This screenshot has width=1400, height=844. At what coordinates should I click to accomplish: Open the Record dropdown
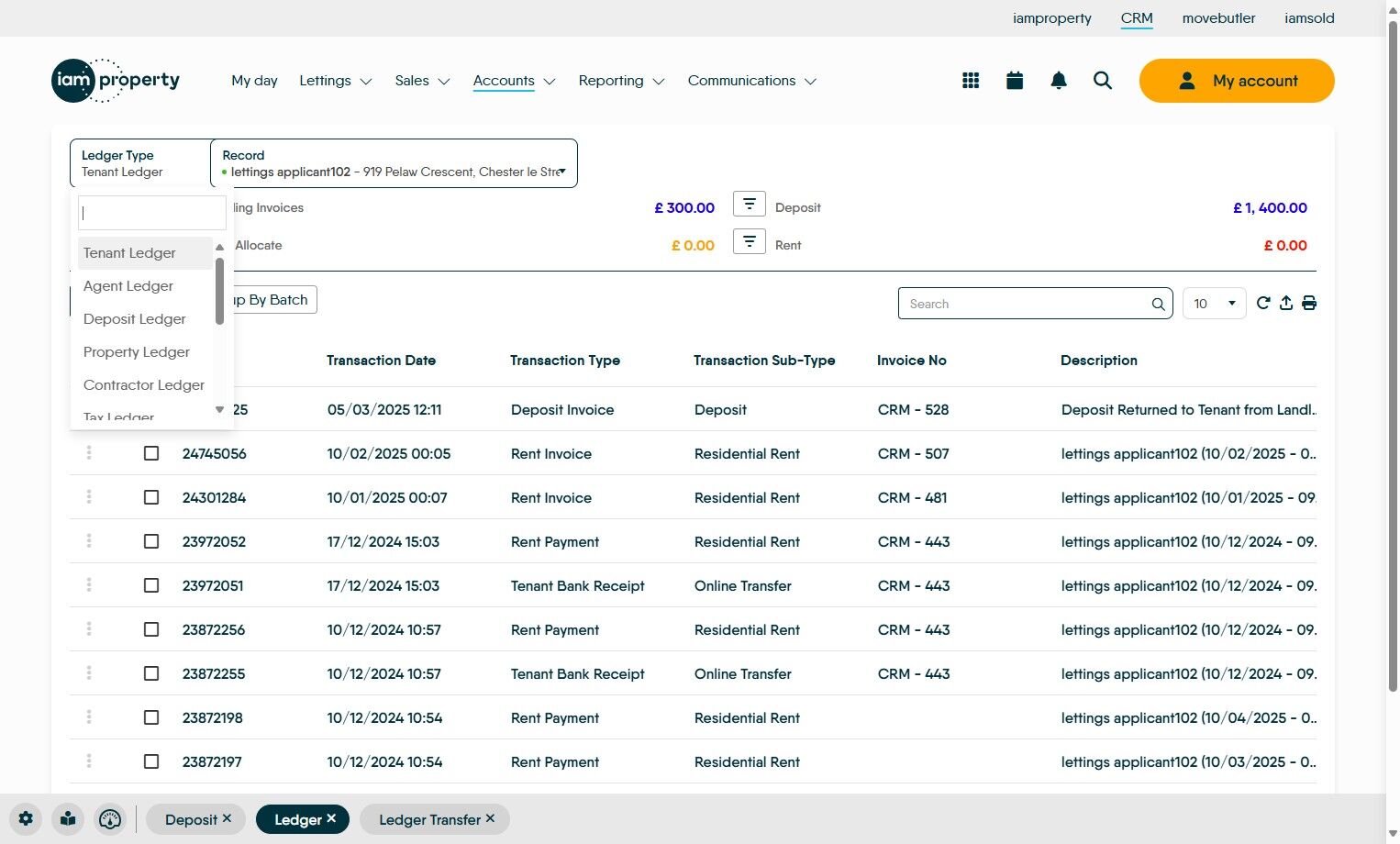(394, 163)
